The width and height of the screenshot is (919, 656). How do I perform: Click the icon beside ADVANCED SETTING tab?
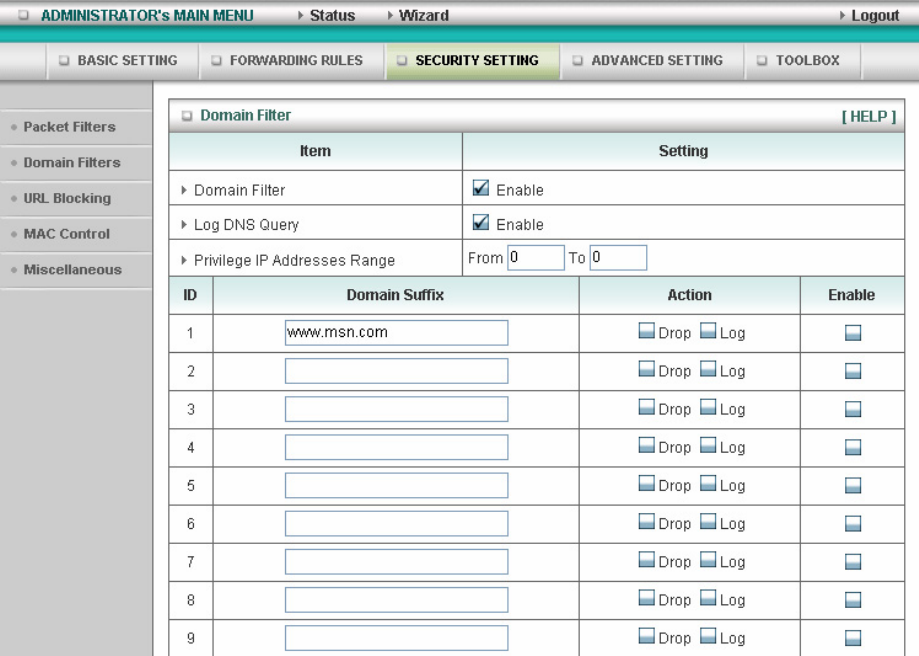pyautogui.click(x=578, y=60)
